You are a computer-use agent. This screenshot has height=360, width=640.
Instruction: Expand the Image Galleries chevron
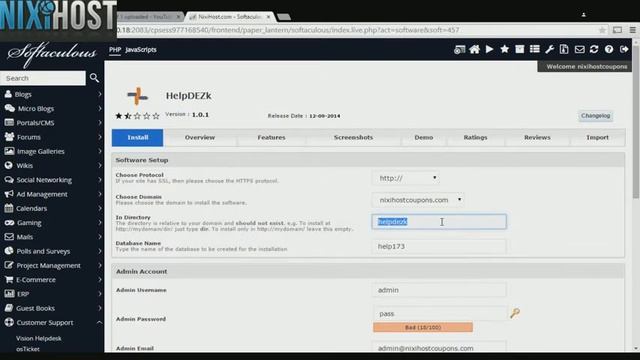[x=100, y=151]
